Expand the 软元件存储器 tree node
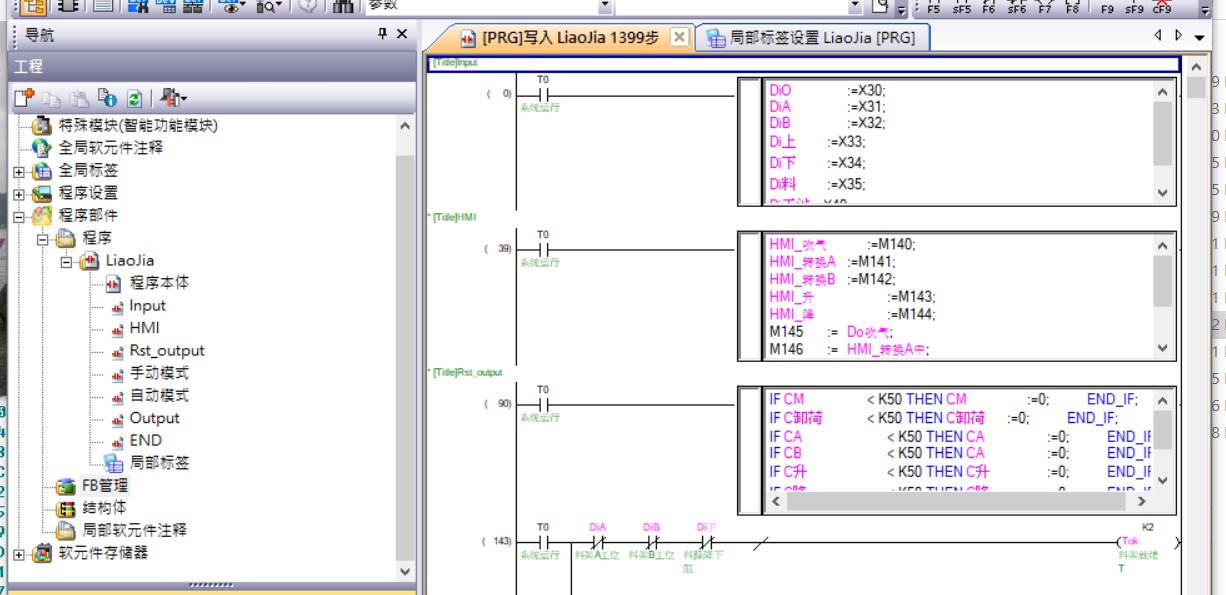1226x595 pixels. click(19, 553)
